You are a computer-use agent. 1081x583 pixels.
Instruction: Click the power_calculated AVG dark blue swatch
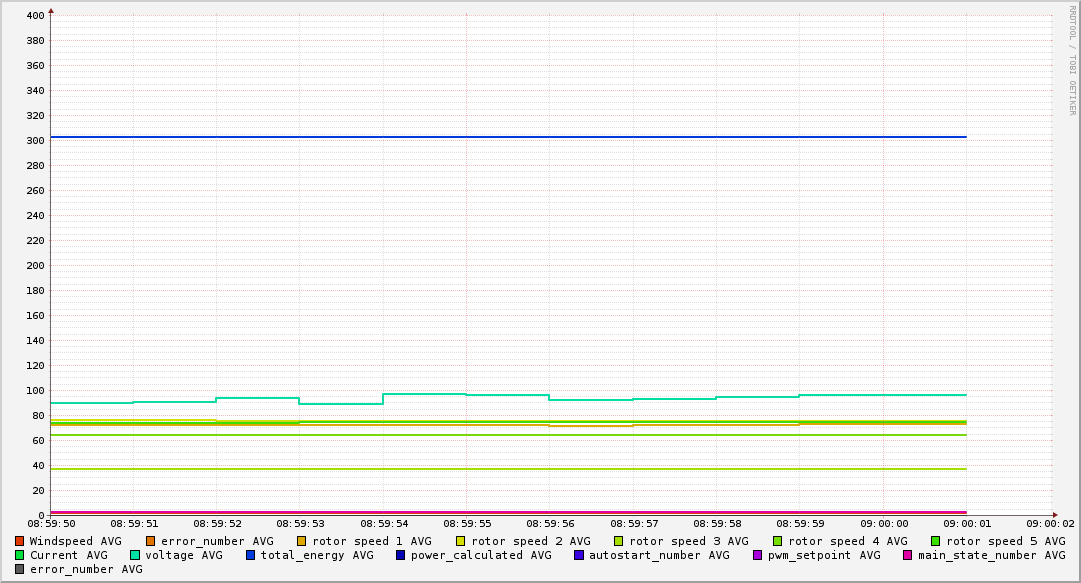(401, 555)
